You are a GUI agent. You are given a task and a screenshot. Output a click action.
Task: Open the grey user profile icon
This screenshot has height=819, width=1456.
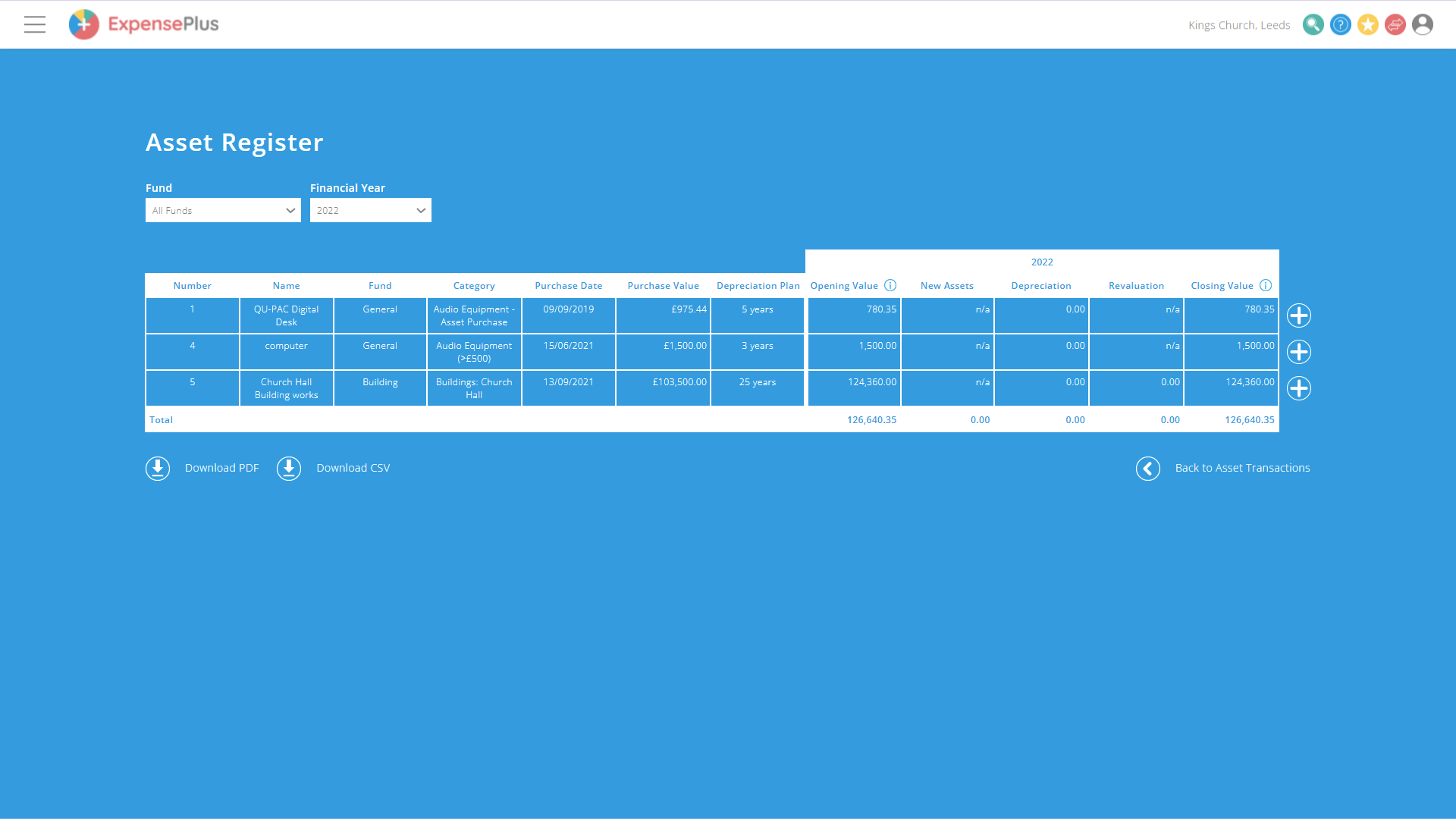(x=1423, y=24)
